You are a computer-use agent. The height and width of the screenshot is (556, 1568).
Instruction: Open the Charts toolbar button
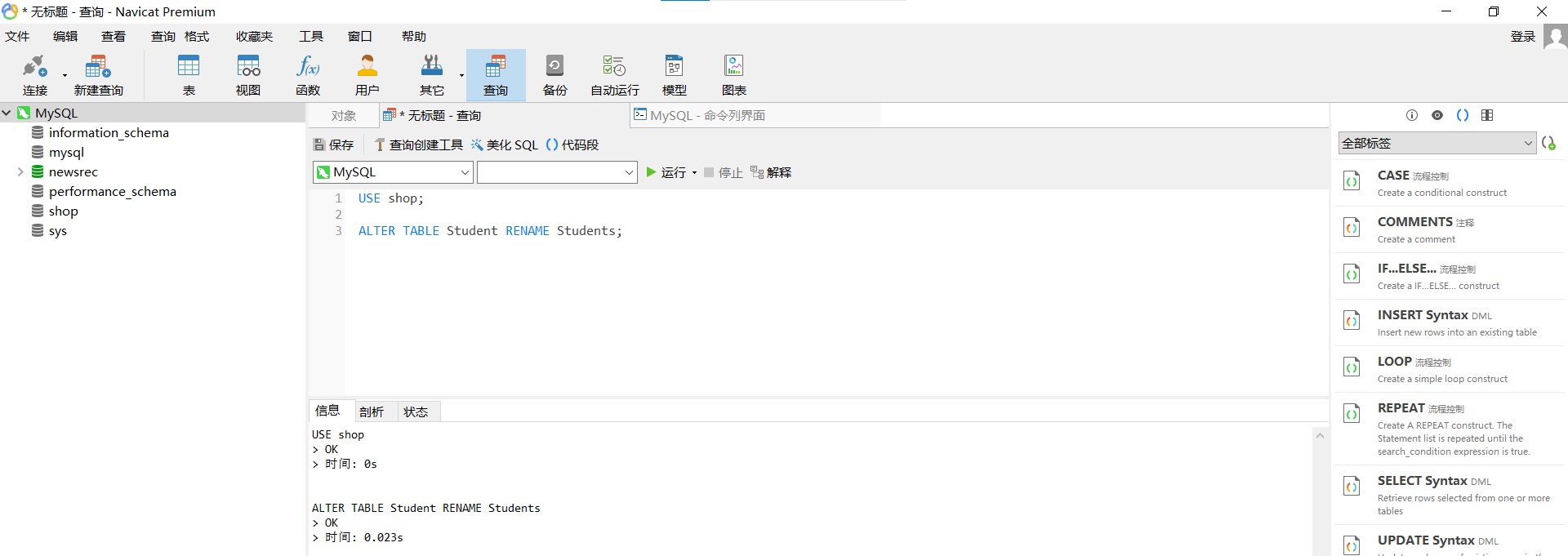734,75
